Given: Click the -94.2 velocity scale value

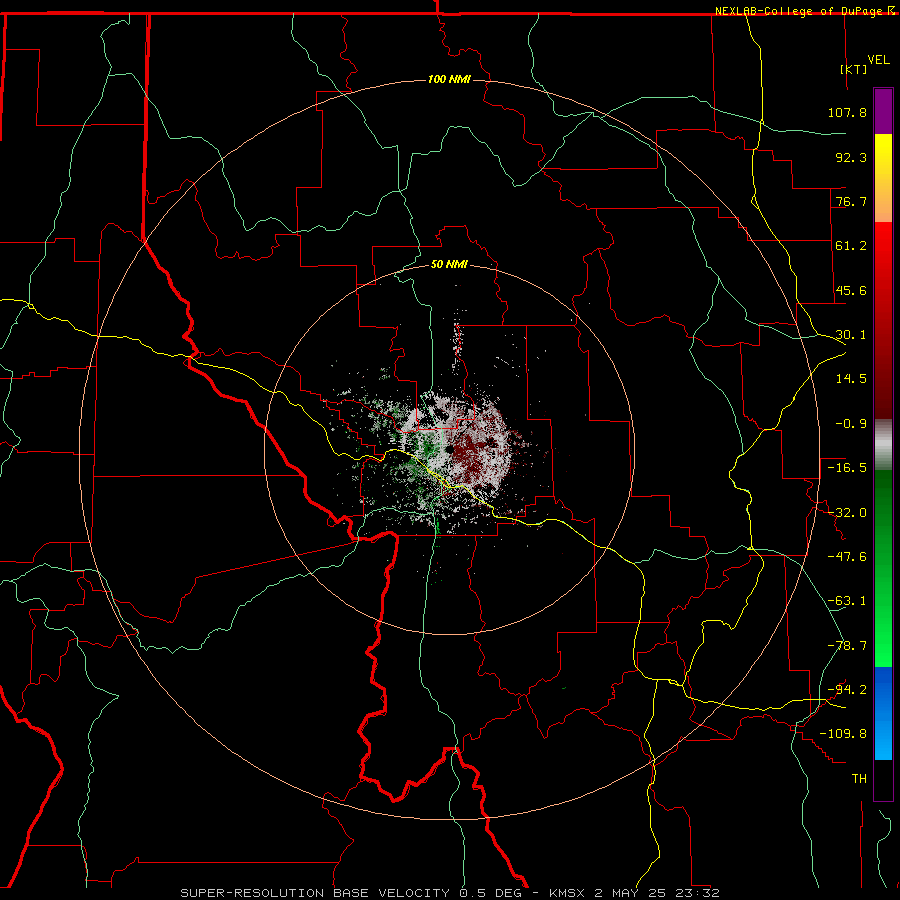Looking at the screenshot, I should tap(847, 689).
